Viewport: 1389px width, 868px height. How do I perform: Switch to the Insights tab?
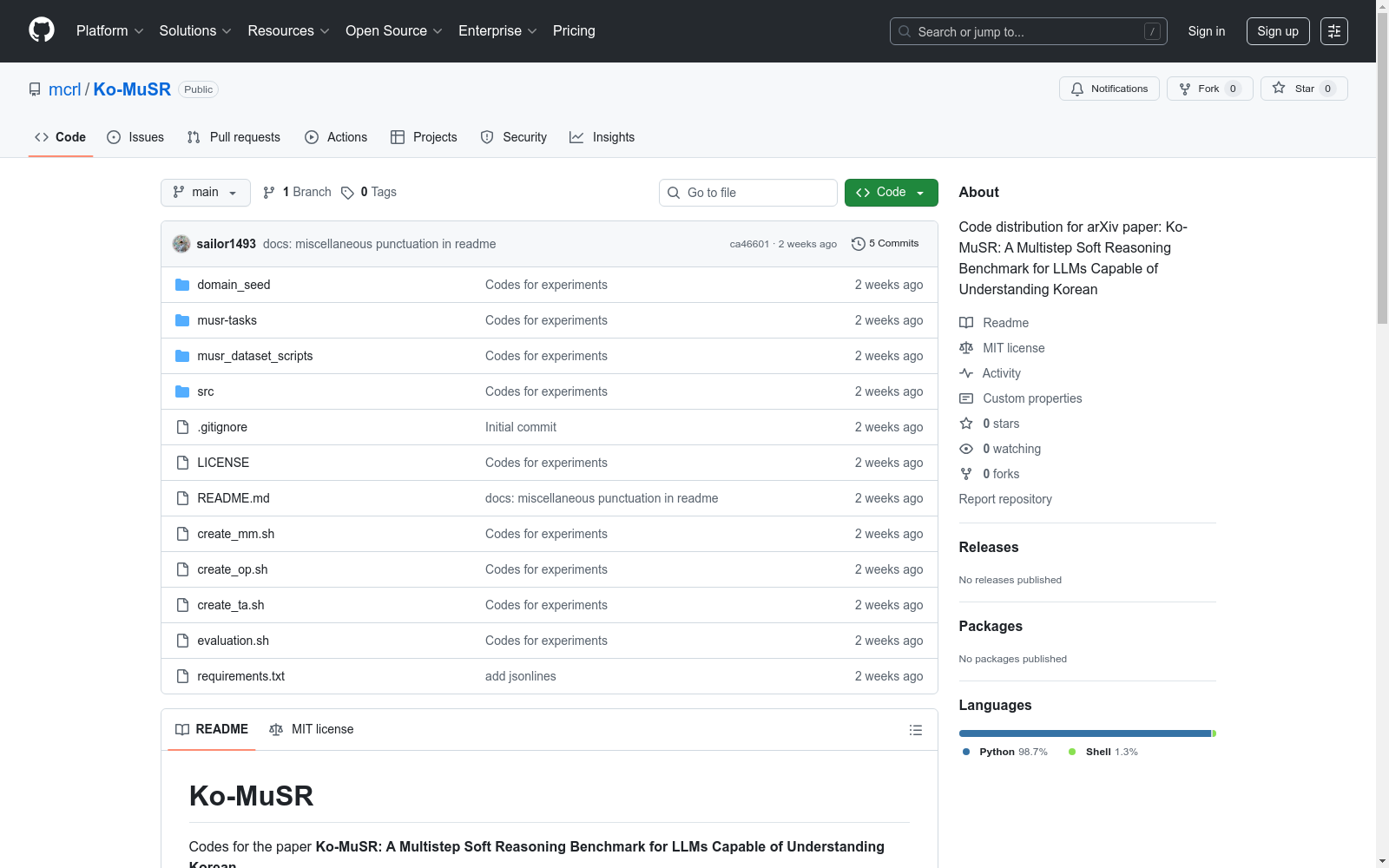pos(602,137)
